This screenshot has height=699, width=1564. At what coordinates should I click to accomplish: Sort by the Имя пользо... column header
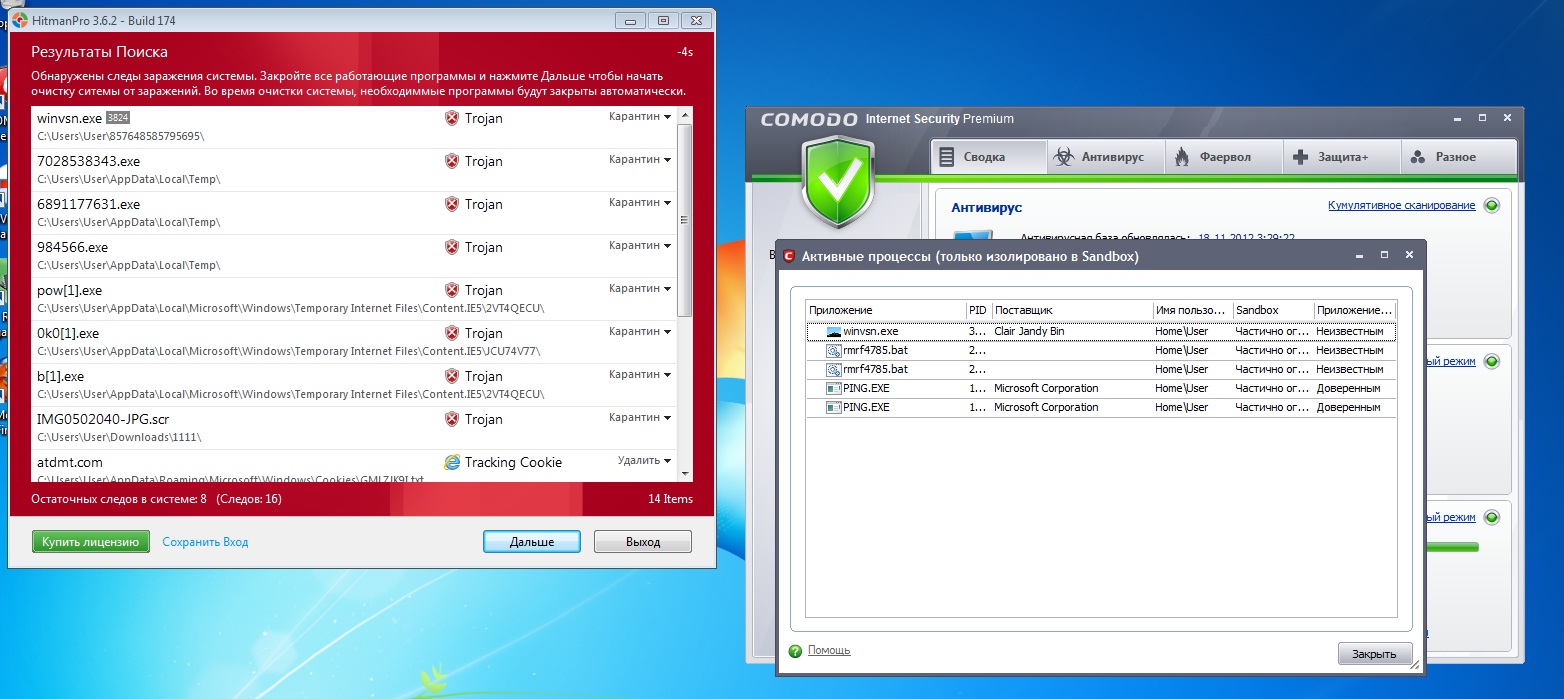(x=1193, y=310)
